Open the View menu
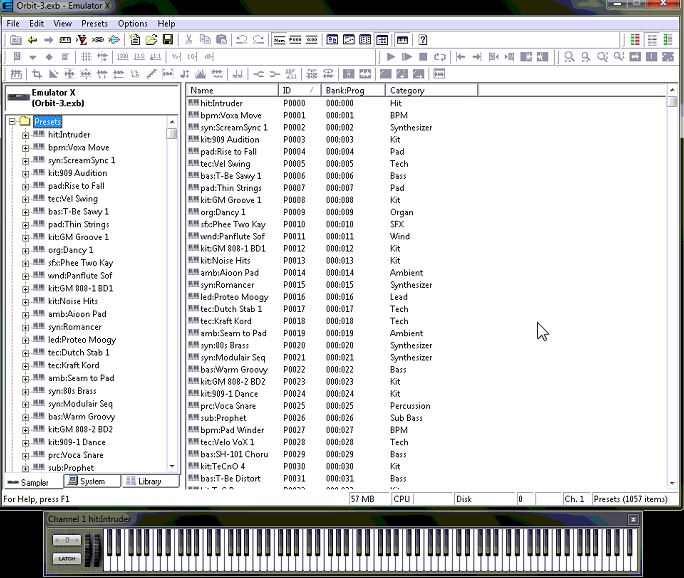This screenshot has width=684, height=578. [62, 24]
